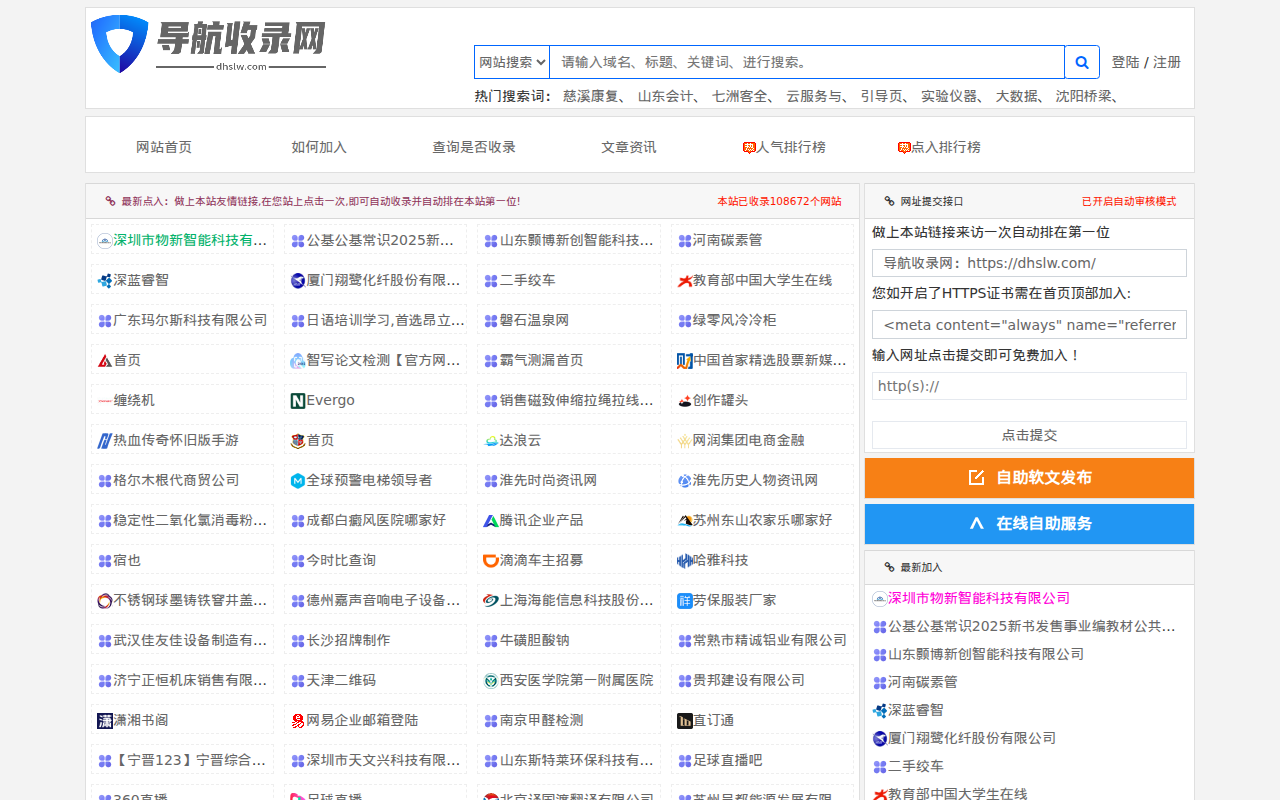Open 今时比查询 link

341,560
